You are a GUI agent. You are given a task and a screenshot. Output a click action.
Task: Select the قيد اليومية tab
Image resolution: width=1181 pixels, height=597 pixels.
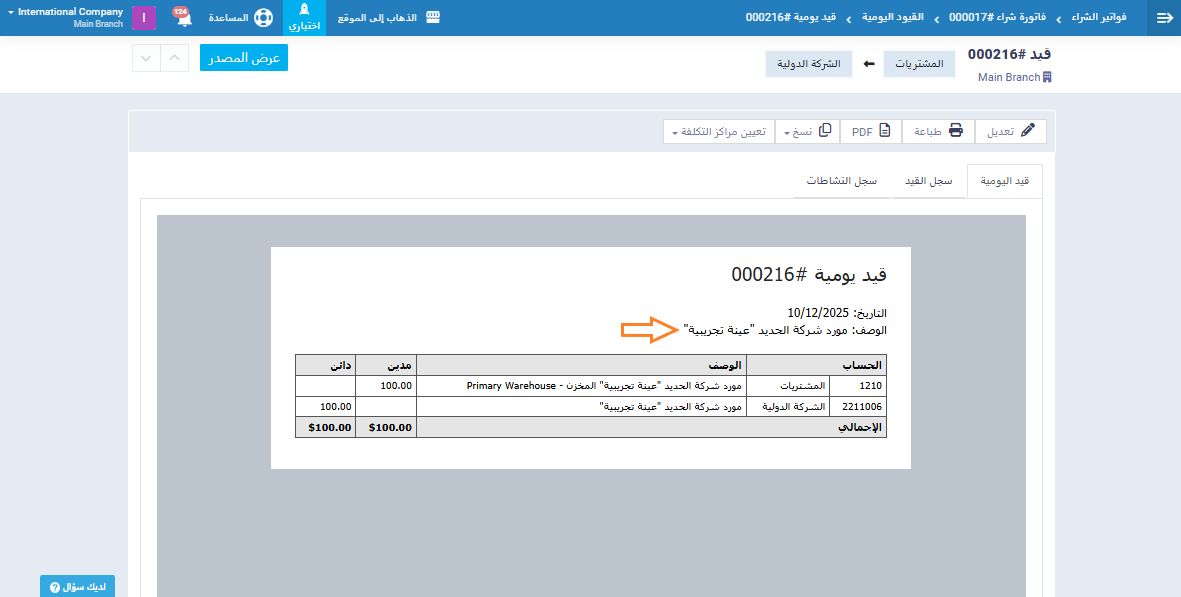[x=1004, y=181]
